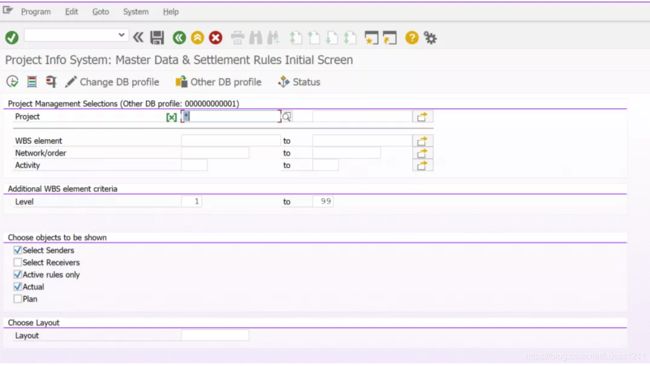Click the Generate Shortcut icon

click(x=390, y=38)
